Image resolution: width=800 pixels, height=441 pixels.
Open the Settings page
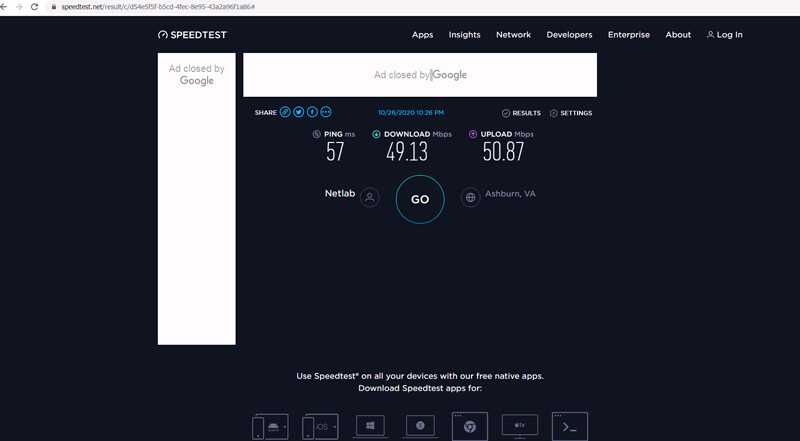571,113
